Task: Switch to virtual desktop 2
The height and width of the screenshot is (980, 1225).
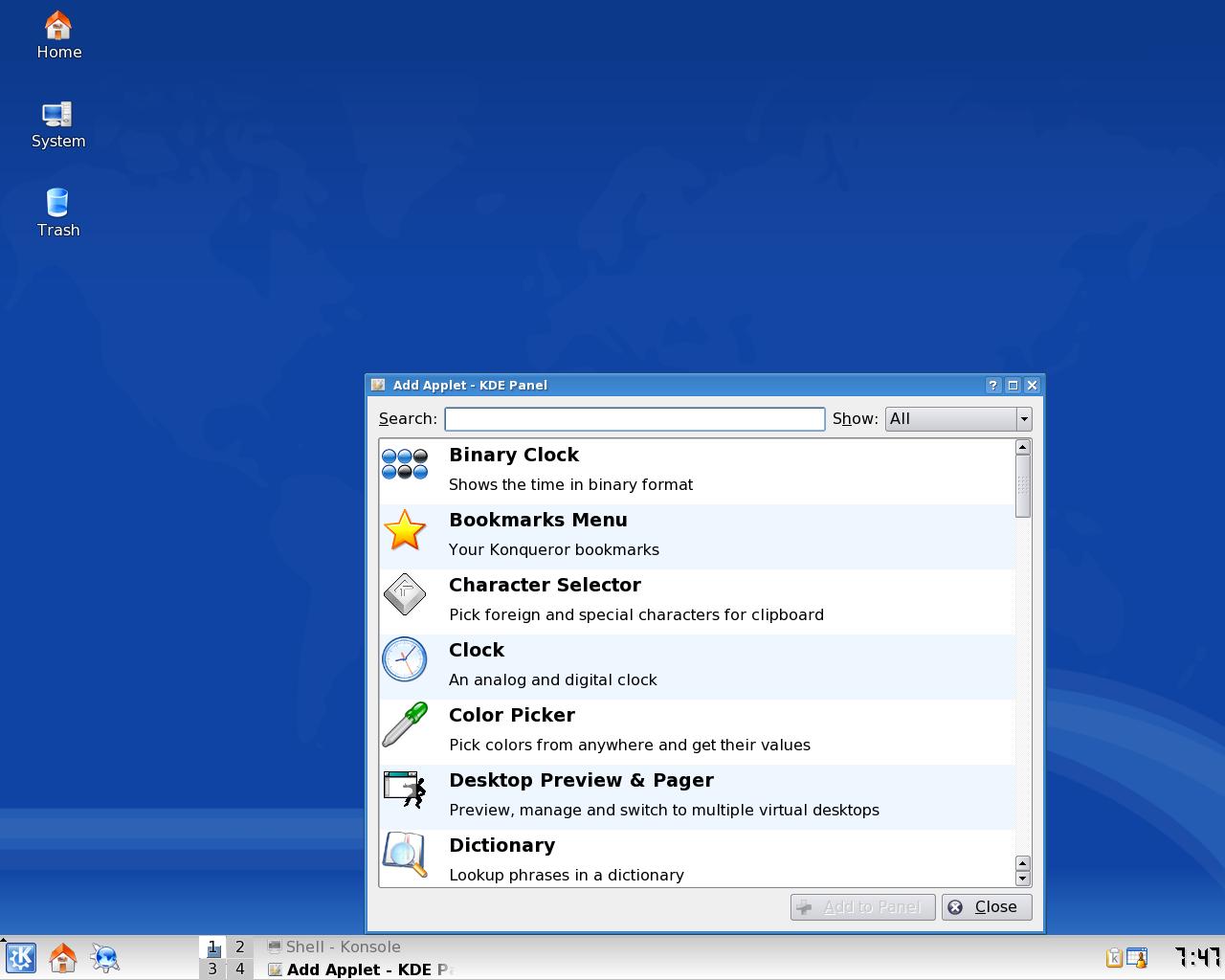Action: click(239, 947)
